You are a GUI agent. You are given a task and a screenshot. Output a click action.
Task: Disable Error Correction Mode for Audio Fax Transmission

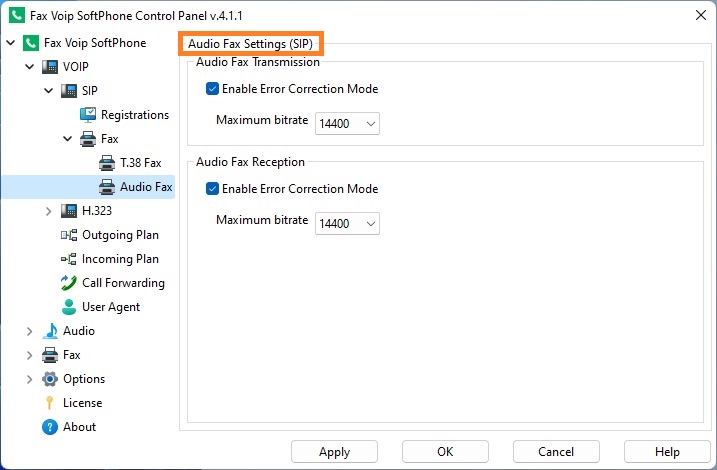pos(212,89)
